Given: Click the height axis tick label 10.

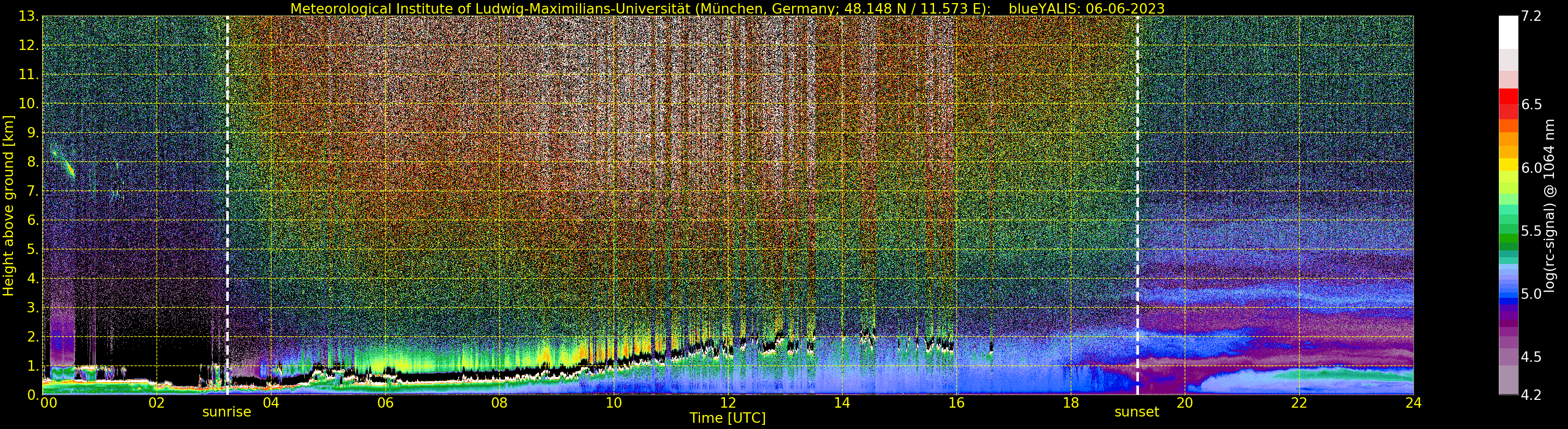Looking at the screenshot, I should (29, 104).
